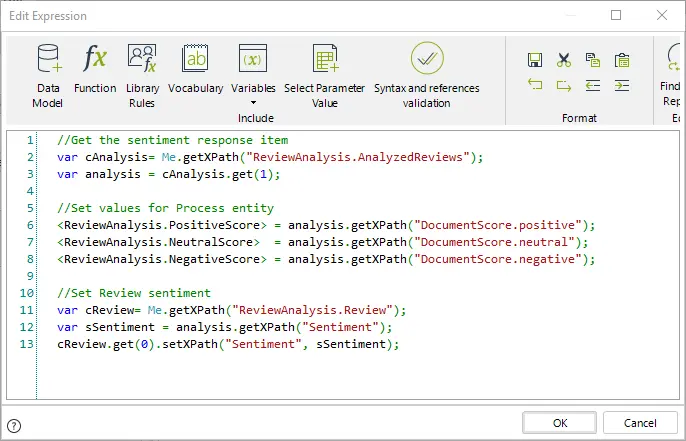
Task: Expand the Variables dropdown arrow
Action: point(253,103)
